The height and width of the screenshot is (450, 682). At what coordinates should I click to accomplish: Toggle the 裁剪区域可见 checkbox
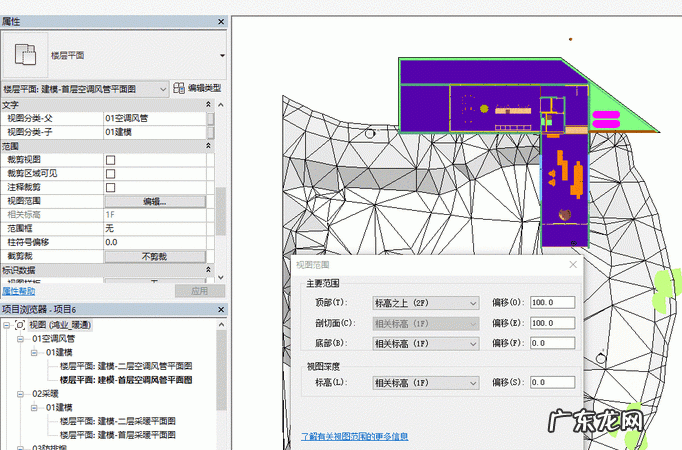pos(111,173)
